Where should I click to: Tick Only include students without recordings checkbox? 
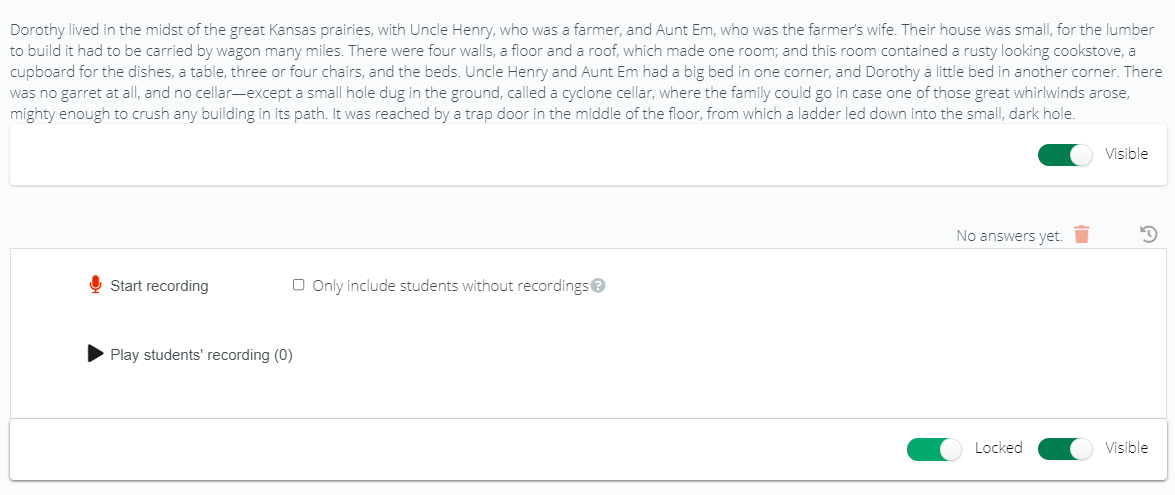pos(298,285)
